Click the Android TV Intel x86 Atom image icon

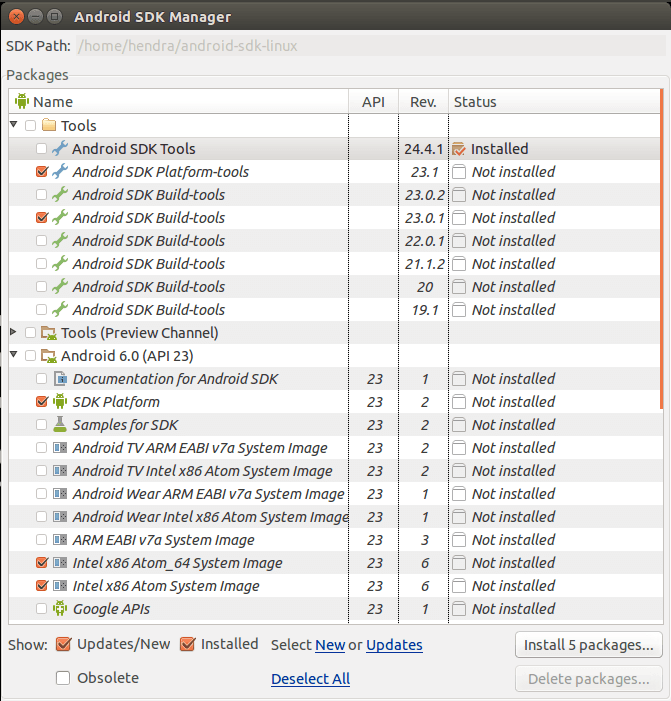pos(60,470)
